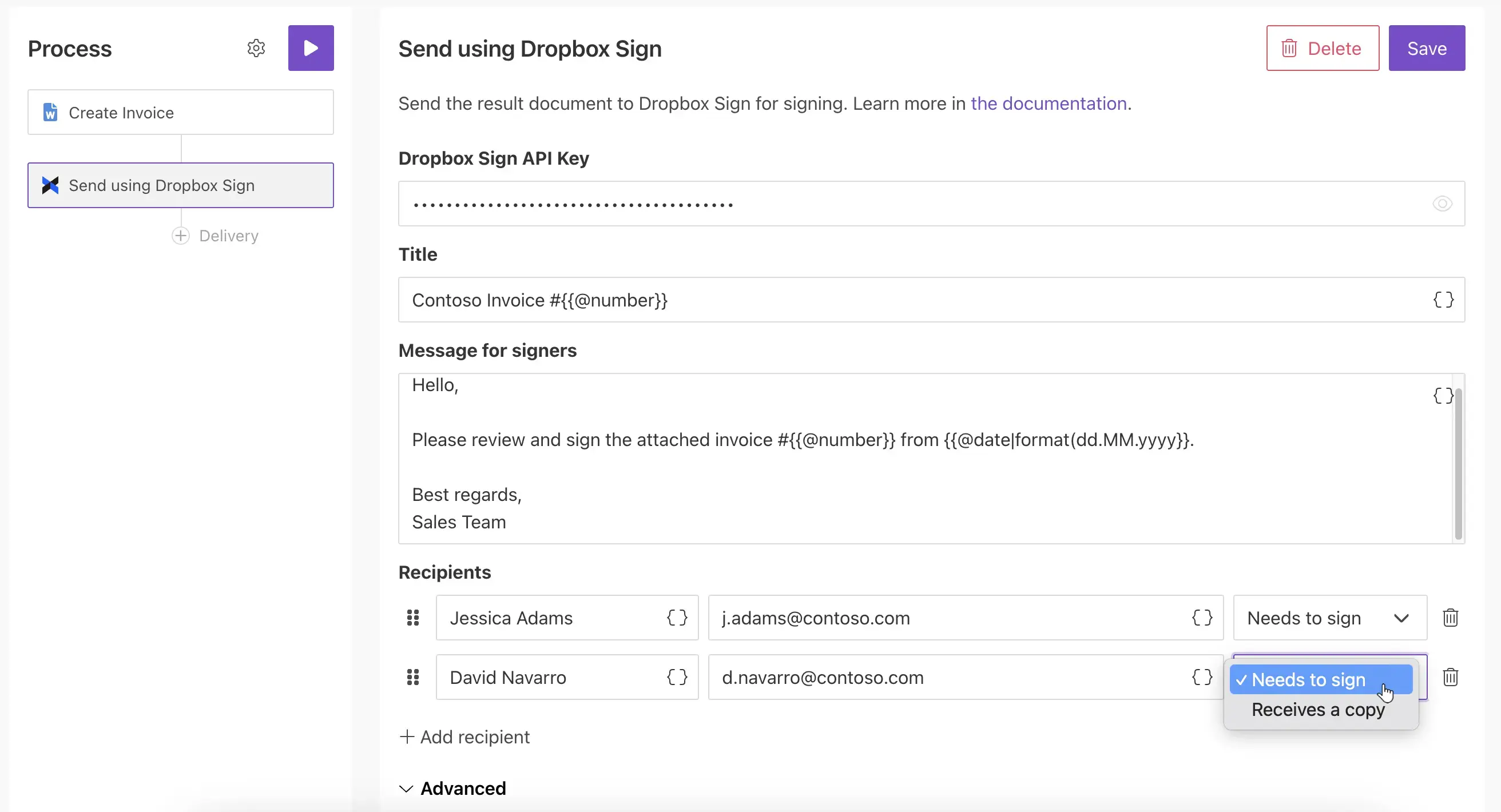Select the Send using Dropbox Sign step

coord(181,185)
